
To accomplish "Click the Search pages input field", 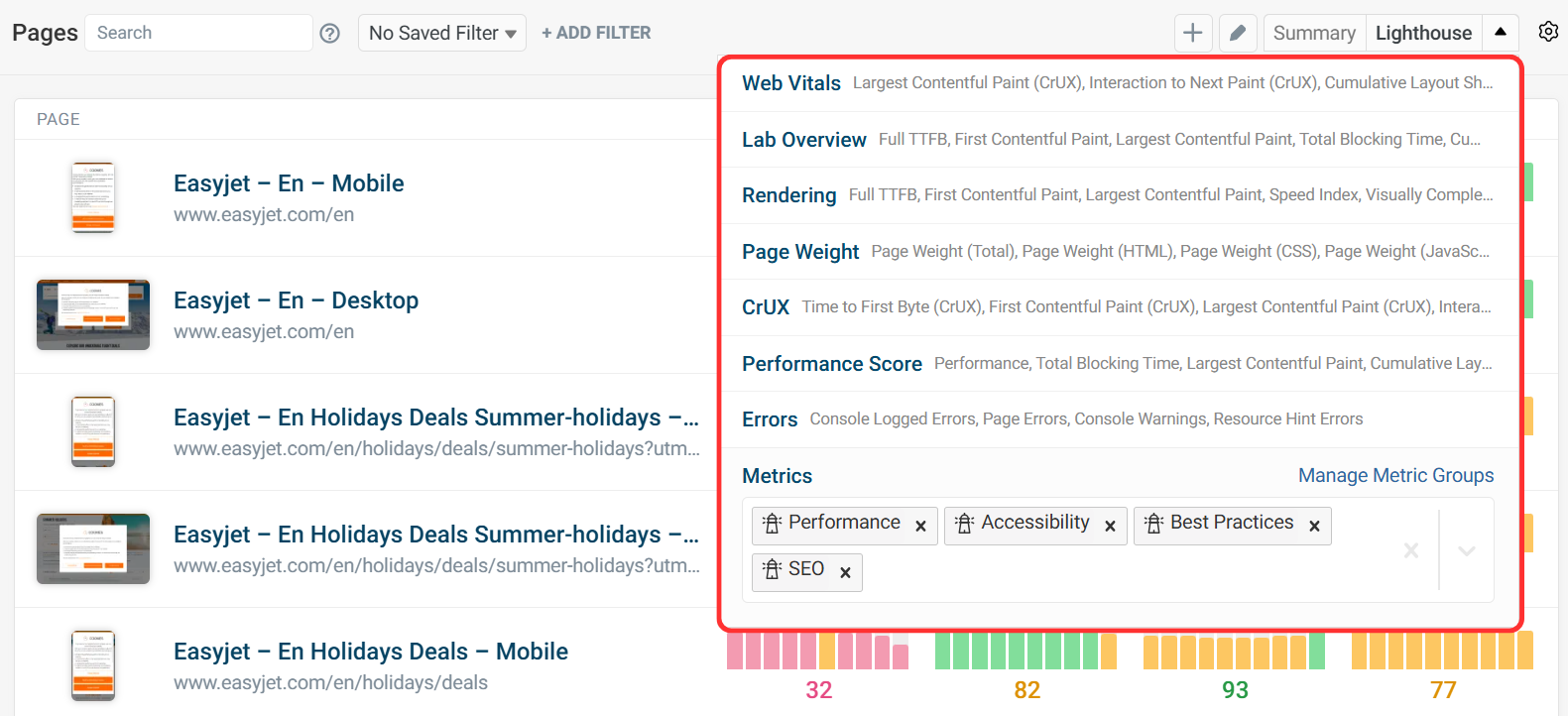I will [198, 33].
